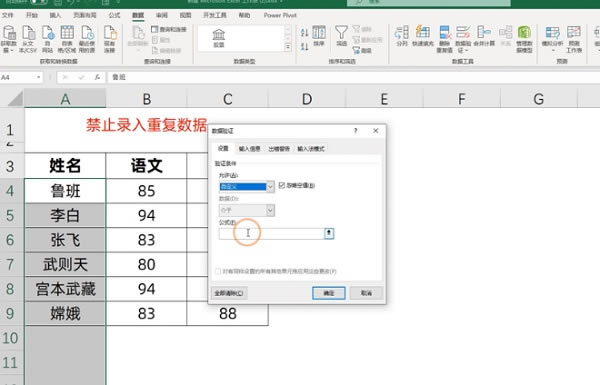
Task: Click the 姓名 header cell
Action: pyautogui.click(x=65, y=166)
